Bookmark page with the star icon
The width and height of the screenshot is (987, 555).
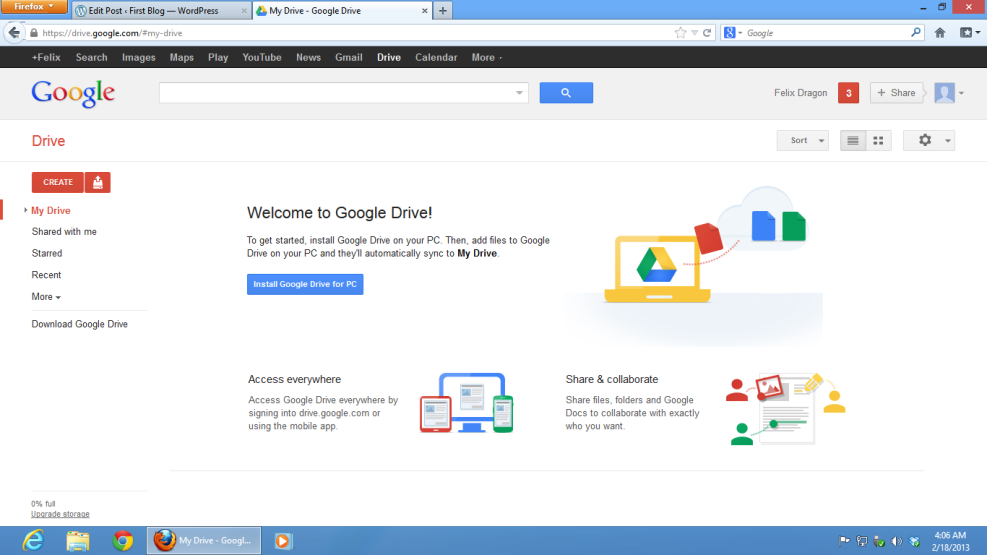point(680,33)
